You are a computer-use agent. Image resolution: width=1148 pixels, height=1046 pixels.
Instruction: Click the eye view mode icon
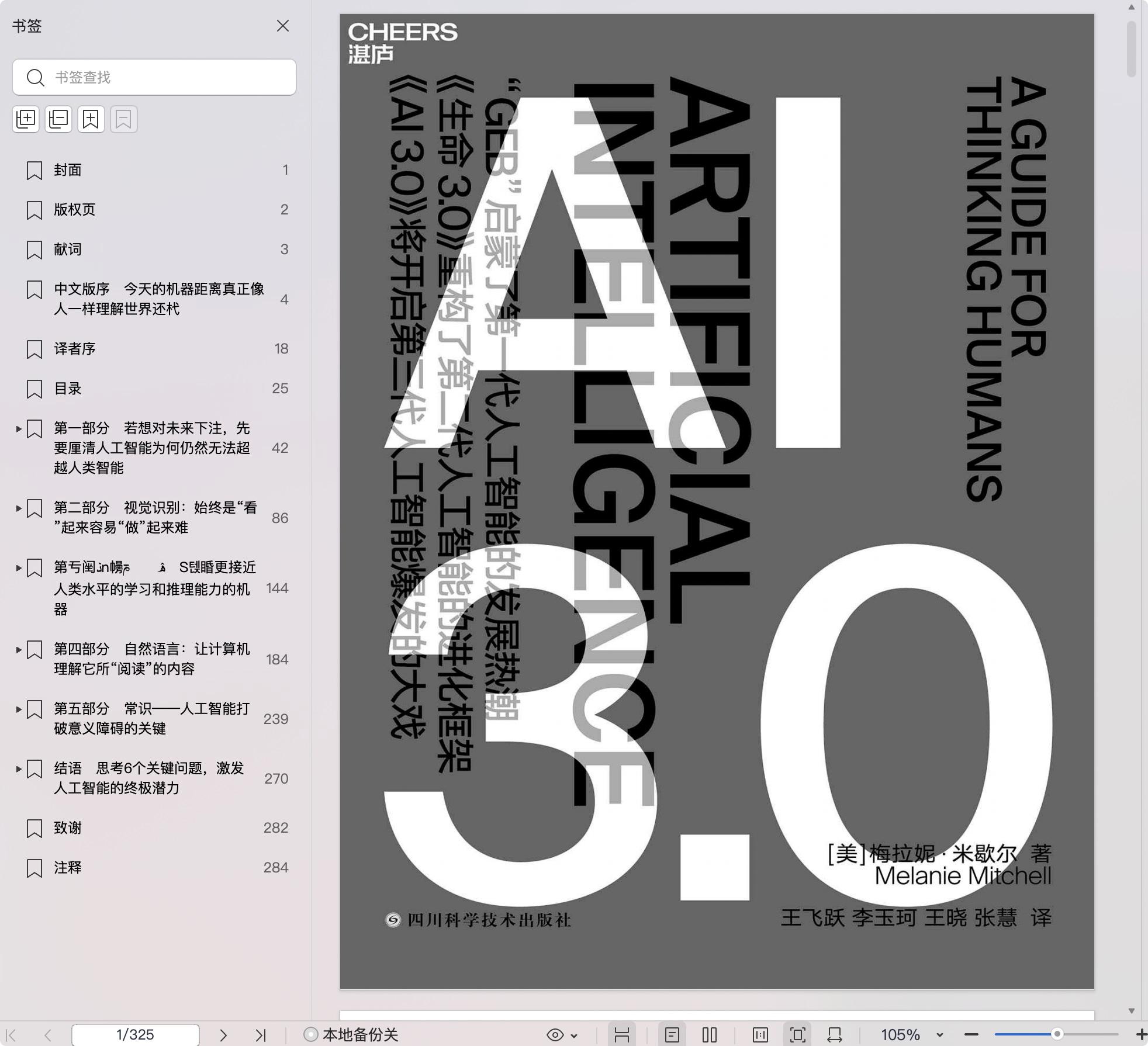(x=555, y=1035)
